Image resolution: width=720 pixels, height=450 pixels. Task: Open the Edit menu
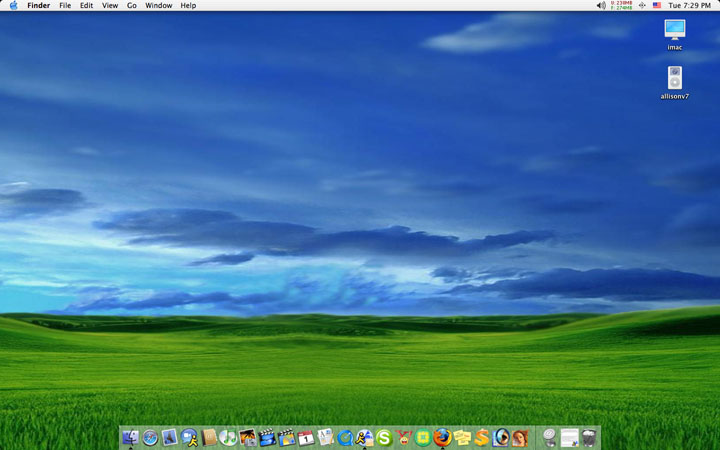pos(86,6)
